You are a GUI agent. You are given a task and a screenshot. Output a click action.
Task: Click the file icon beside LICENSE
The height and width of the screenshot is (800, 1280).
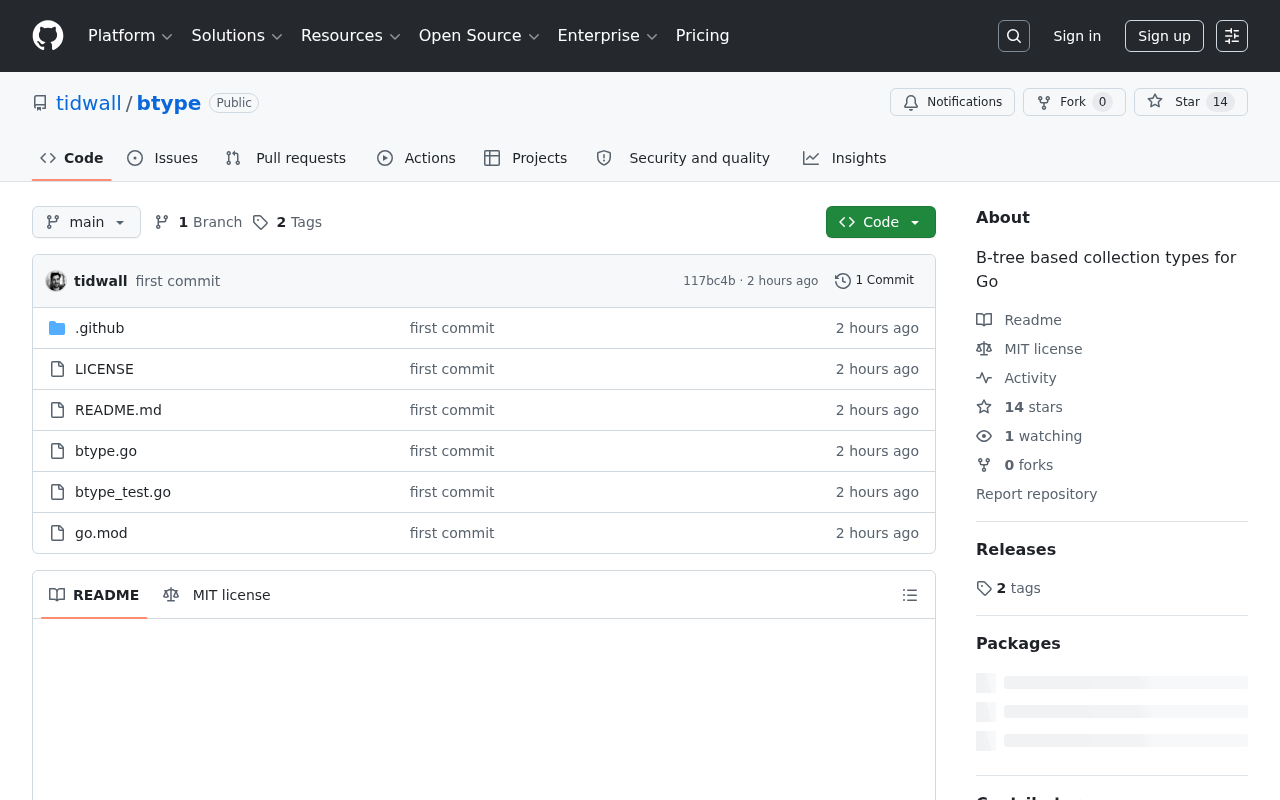click(x=57, y=369)
